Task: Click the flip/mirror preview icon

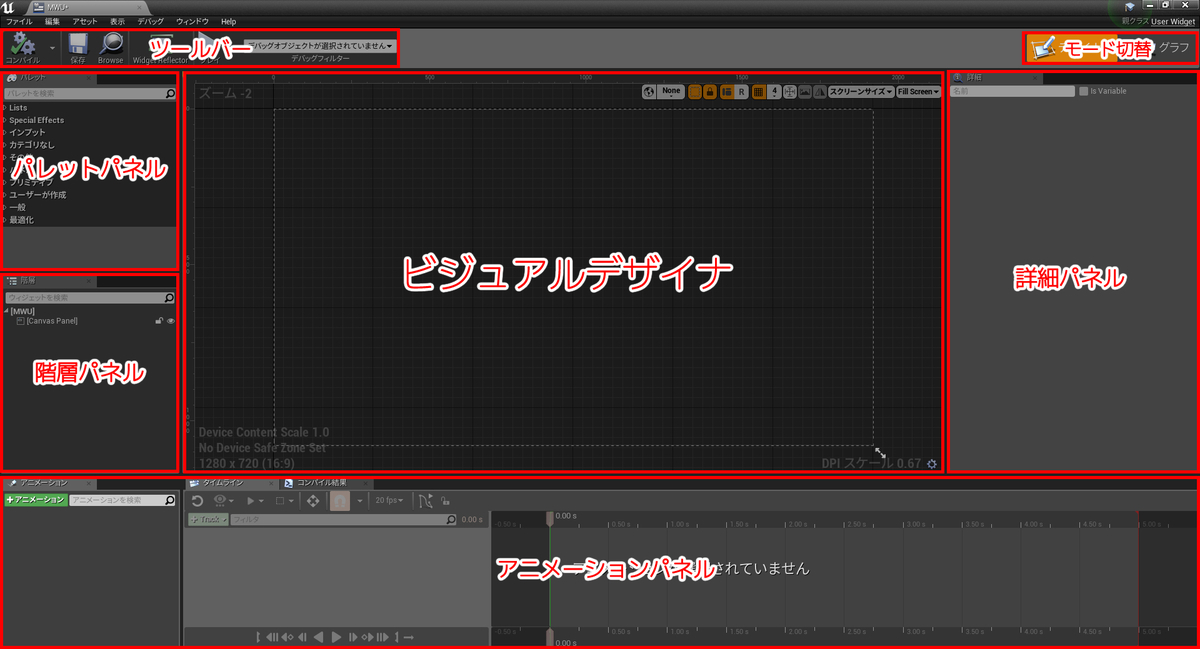Action: point(821,90)
